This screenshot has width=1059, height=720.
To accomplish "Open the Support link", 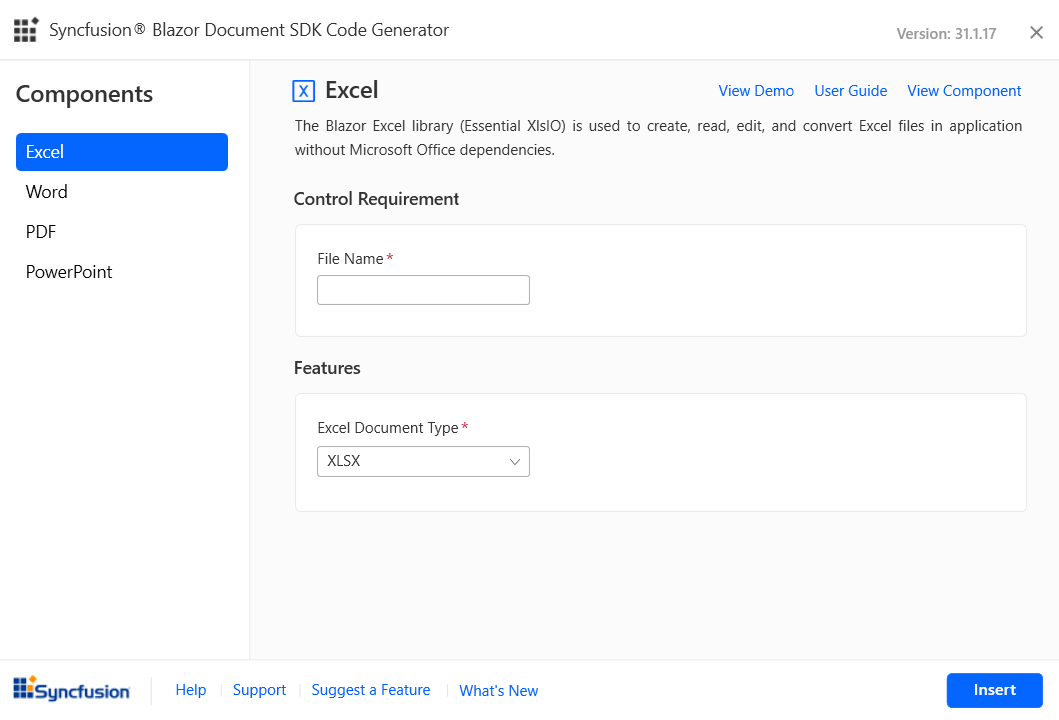I will [259, 690].
